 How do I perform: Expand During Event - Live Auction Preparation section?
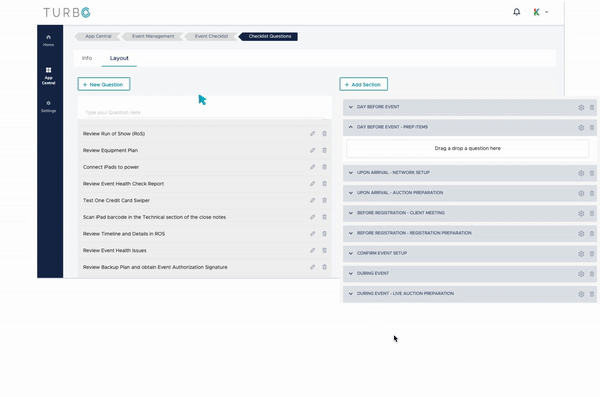pos(351,293)
